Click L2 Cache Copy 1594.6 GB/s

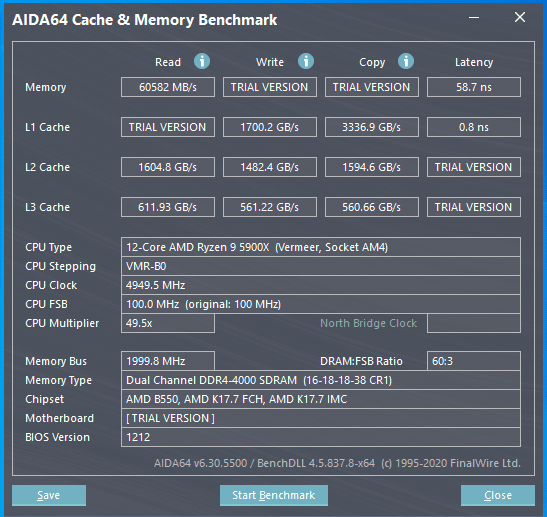click(x=372, y=167)
